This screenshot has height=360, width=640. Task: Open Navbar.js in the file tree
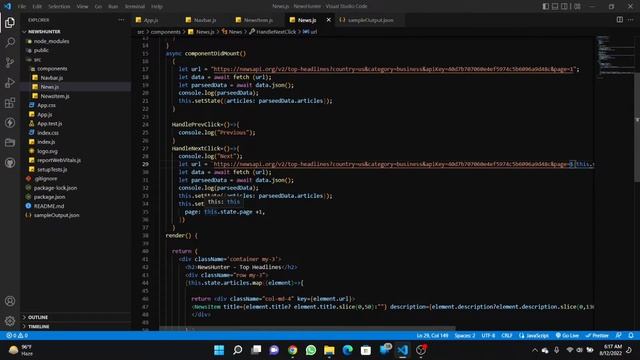click(x=51, y=78)
